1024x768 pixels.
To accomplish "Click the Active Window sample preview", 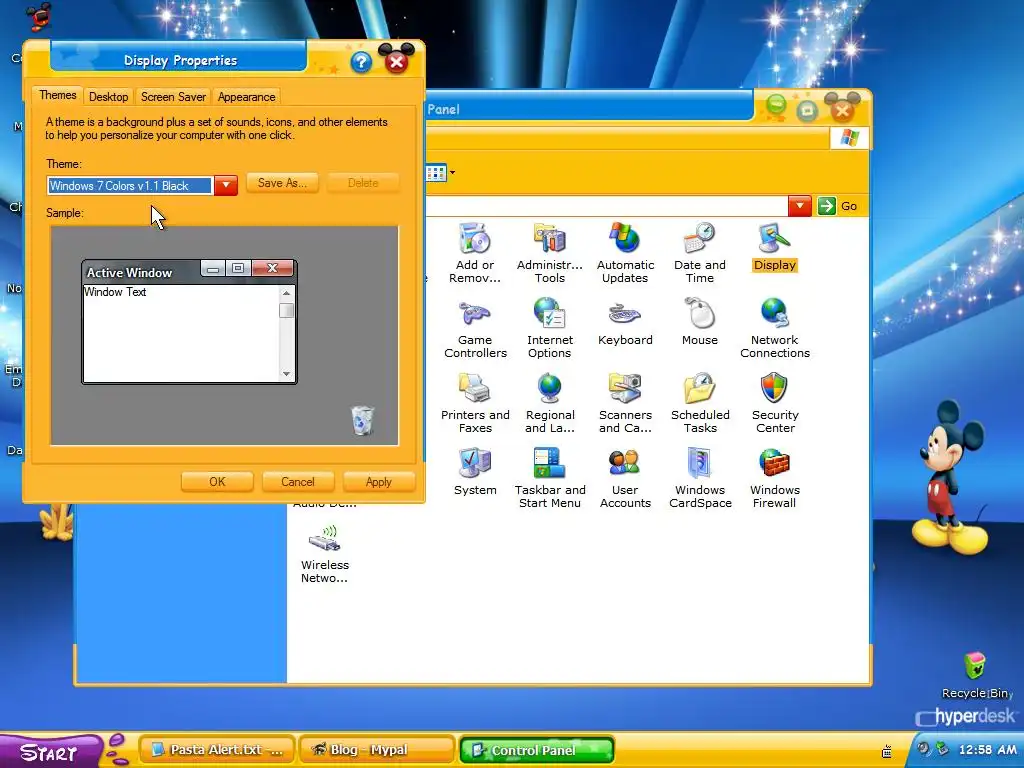I will 189,322.
